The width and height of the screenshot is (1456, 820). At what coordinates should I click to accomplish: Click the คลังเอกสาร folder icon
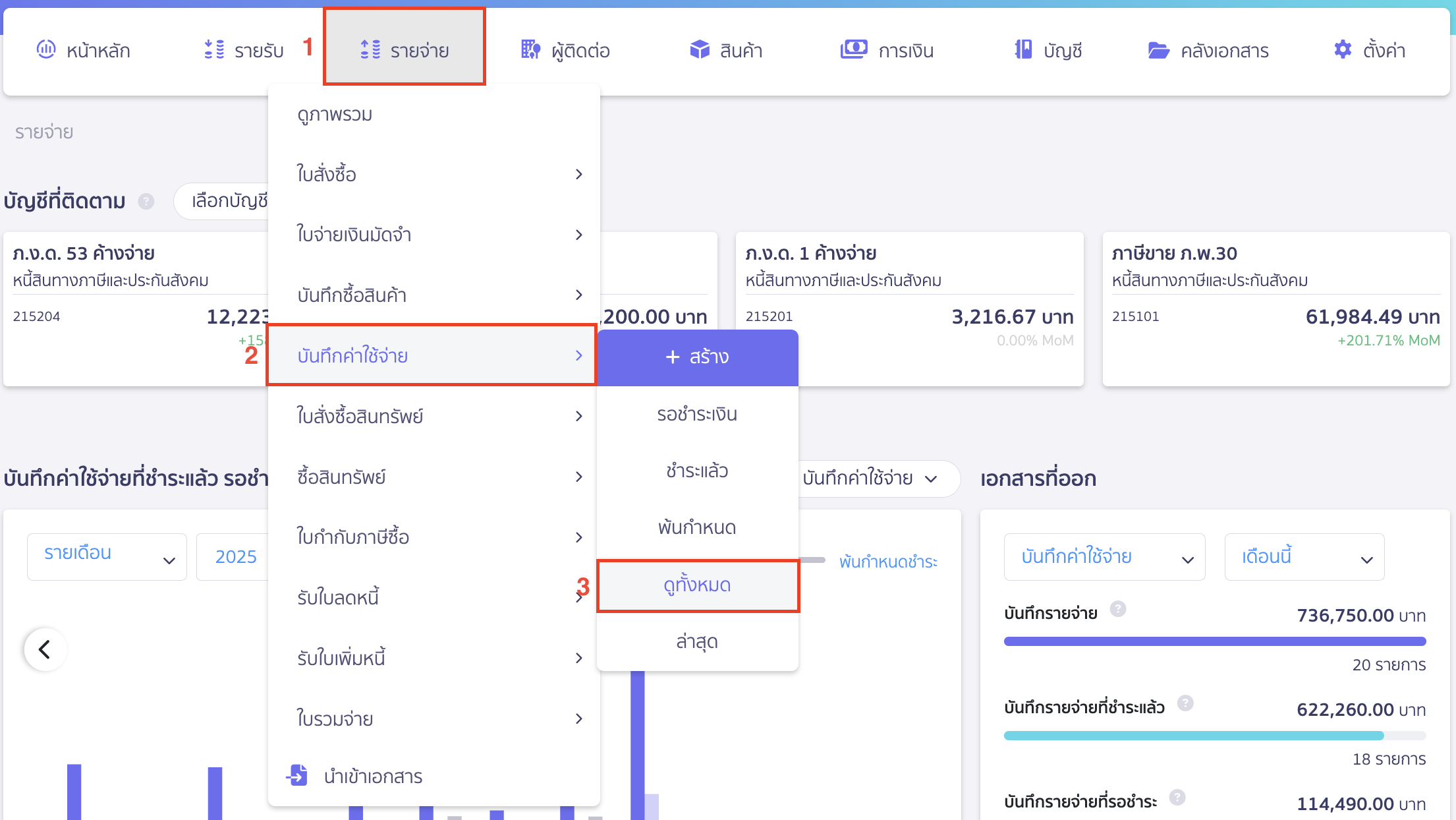[x=1158, y=50]
